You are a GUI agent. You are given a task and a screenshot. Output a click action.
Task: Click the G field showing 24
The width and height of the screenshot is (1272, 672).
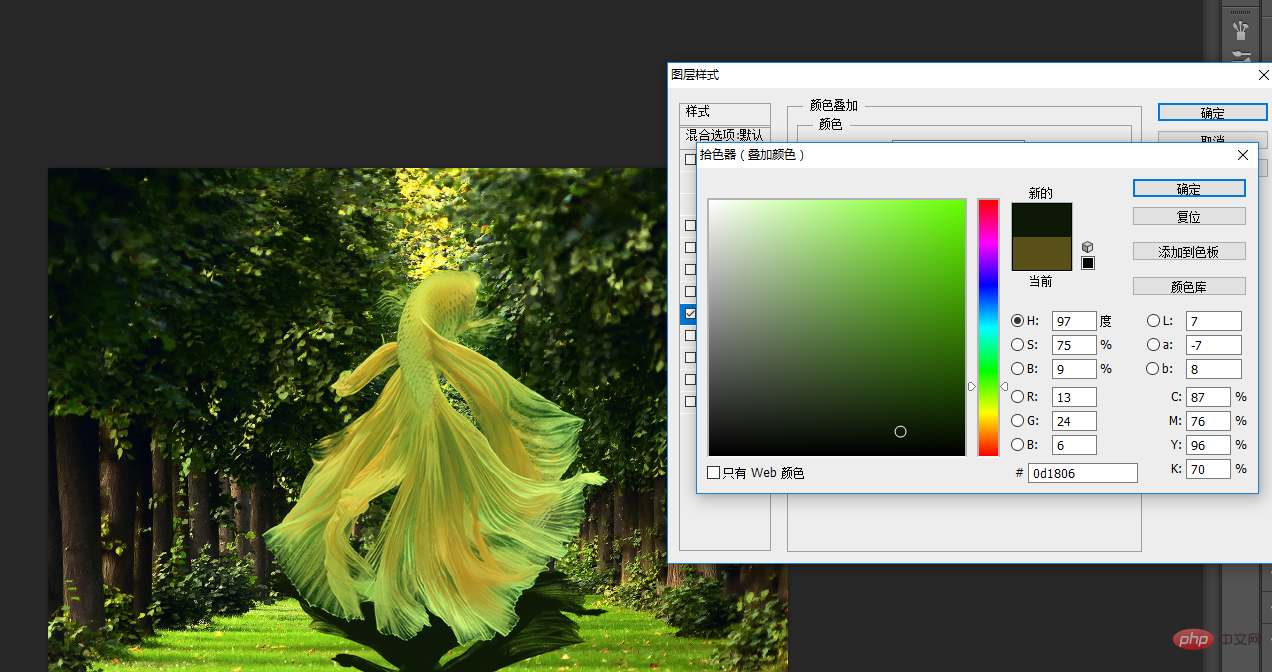[1074, 421]
